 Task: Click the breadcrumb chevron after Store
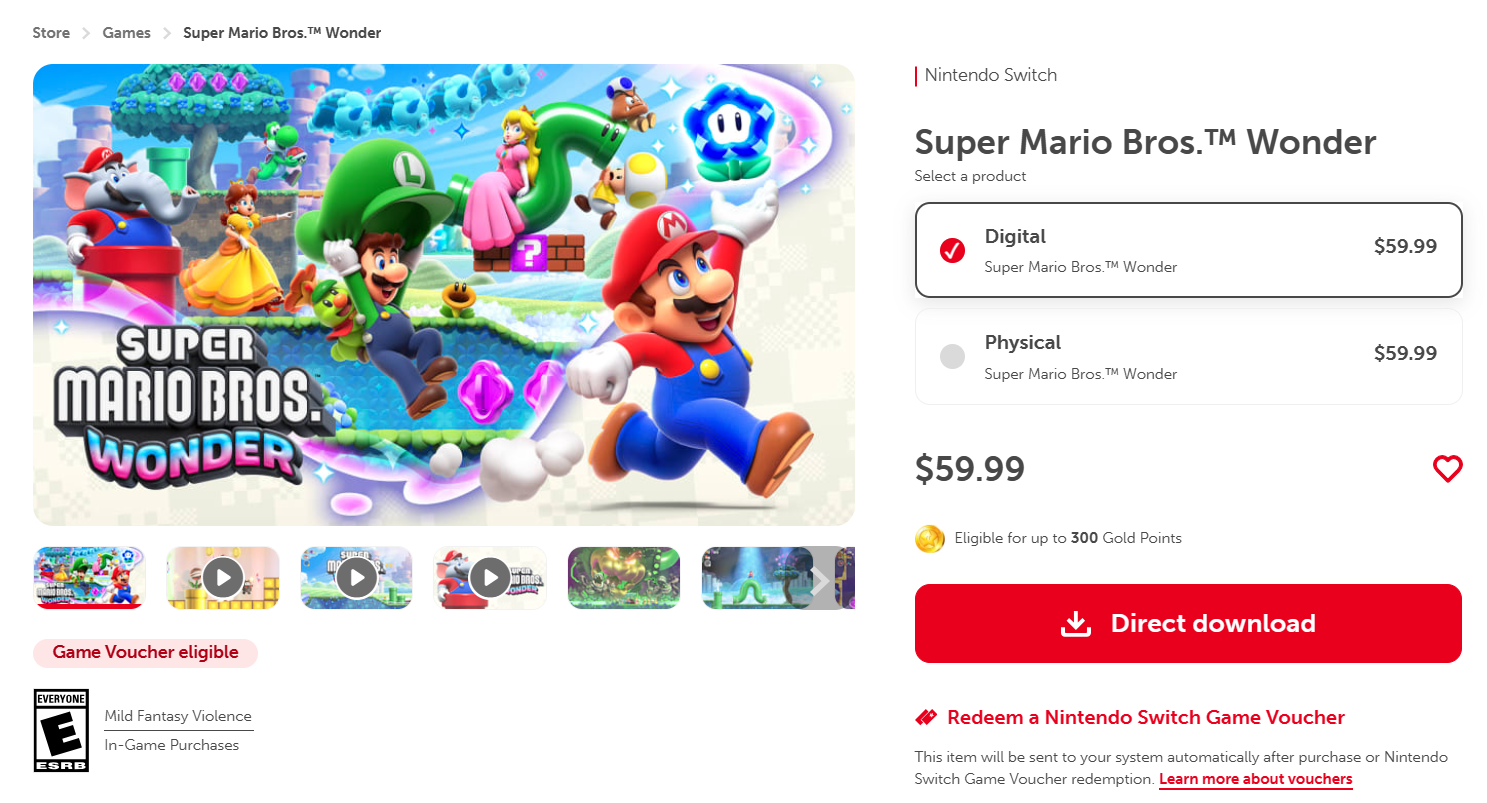click(86, 34)
